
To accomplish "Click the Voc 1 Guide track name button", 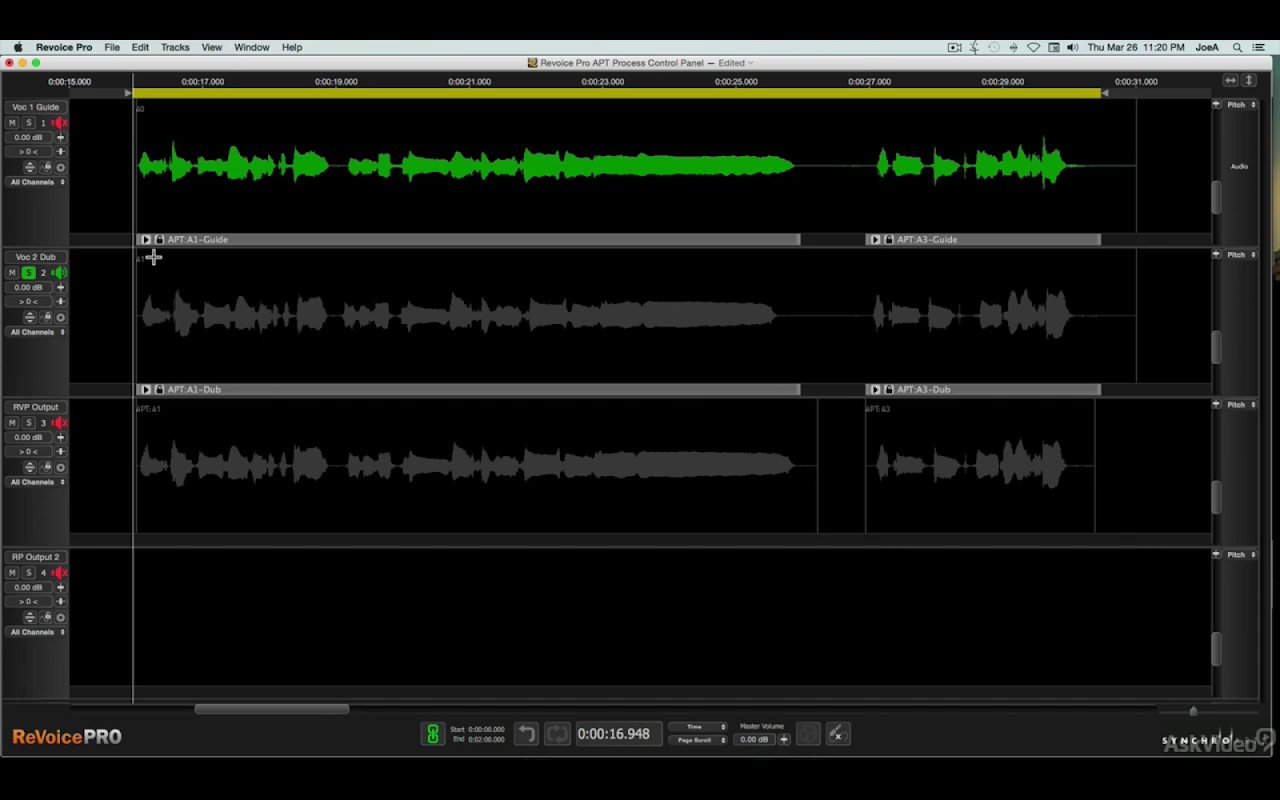I will click(x=36, y=107).
